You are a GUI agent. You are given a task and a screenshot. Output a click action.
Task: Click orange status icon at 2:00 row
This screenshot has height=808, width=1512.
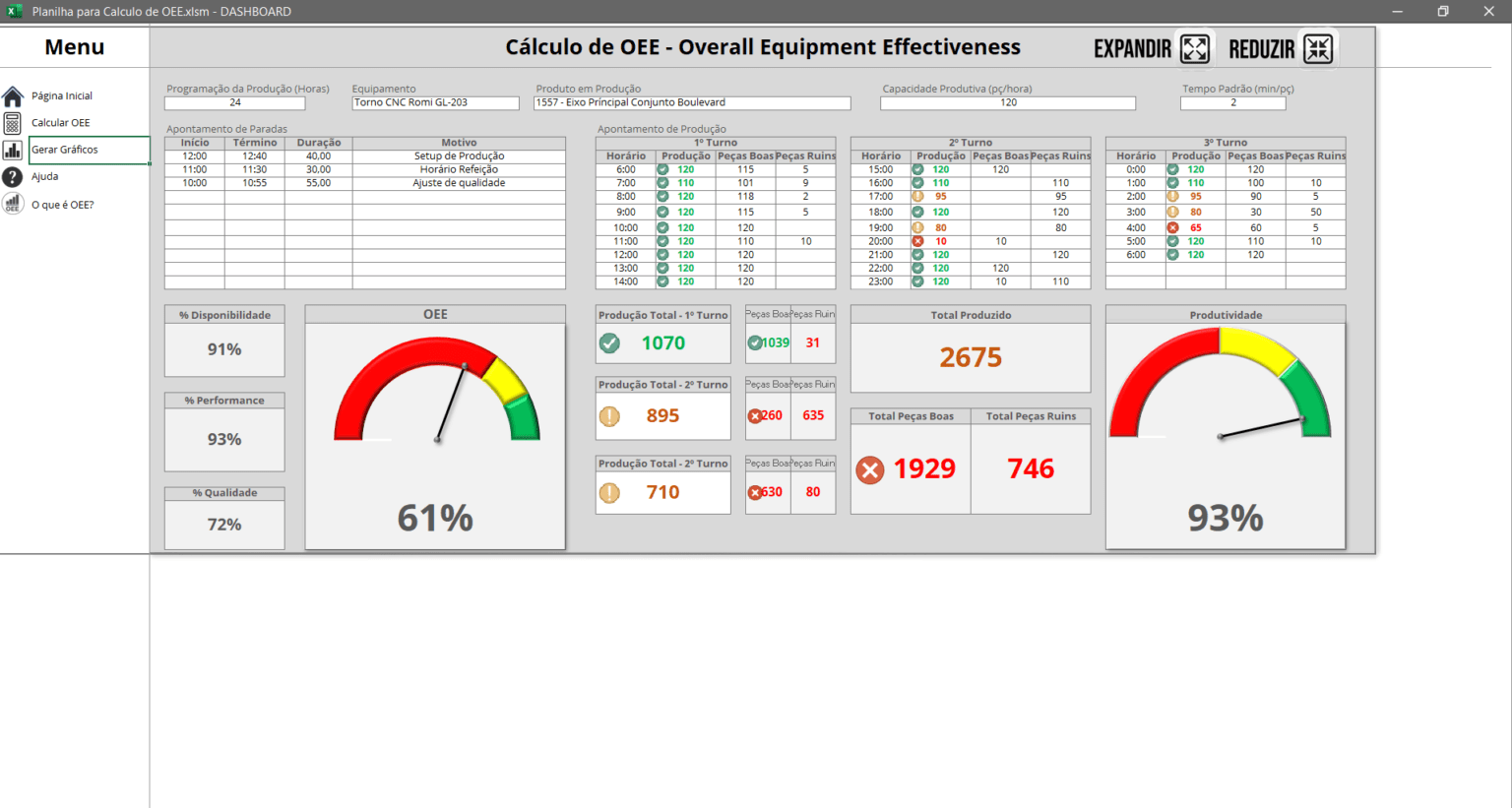point(1172,196)
